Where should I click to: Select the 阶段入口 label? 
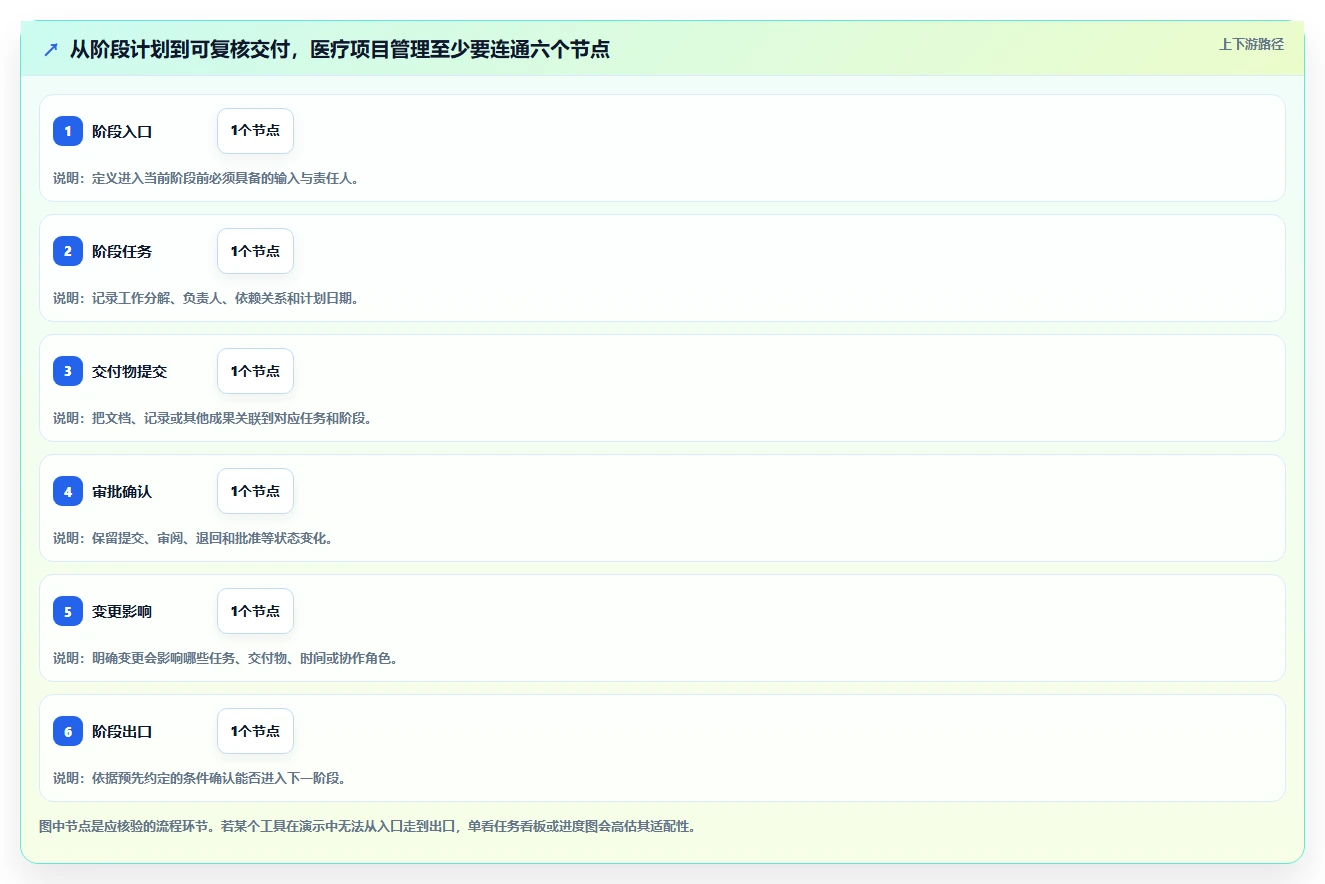[122, 131]
